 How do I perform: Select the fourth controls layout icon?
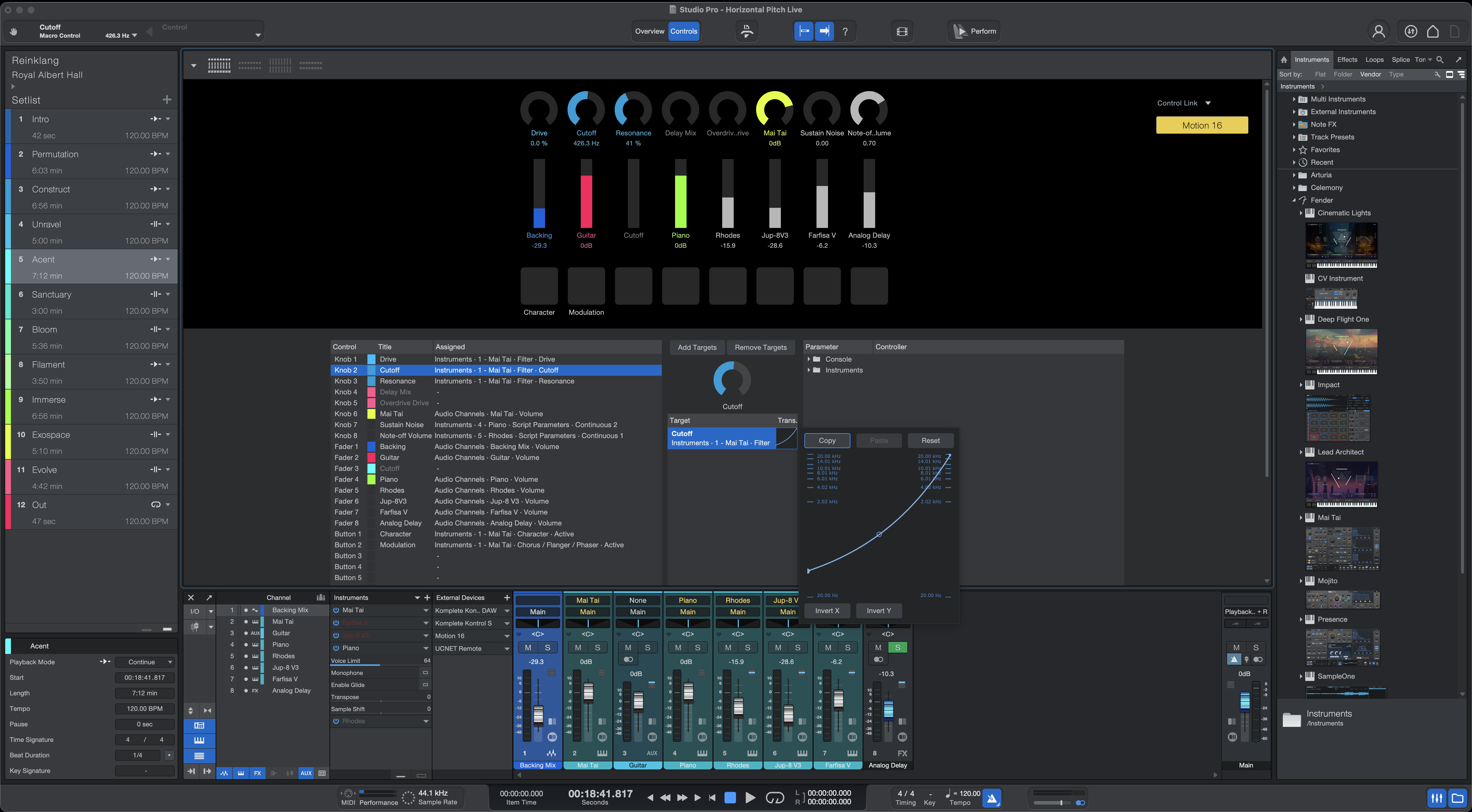click(x=311, y=65)
